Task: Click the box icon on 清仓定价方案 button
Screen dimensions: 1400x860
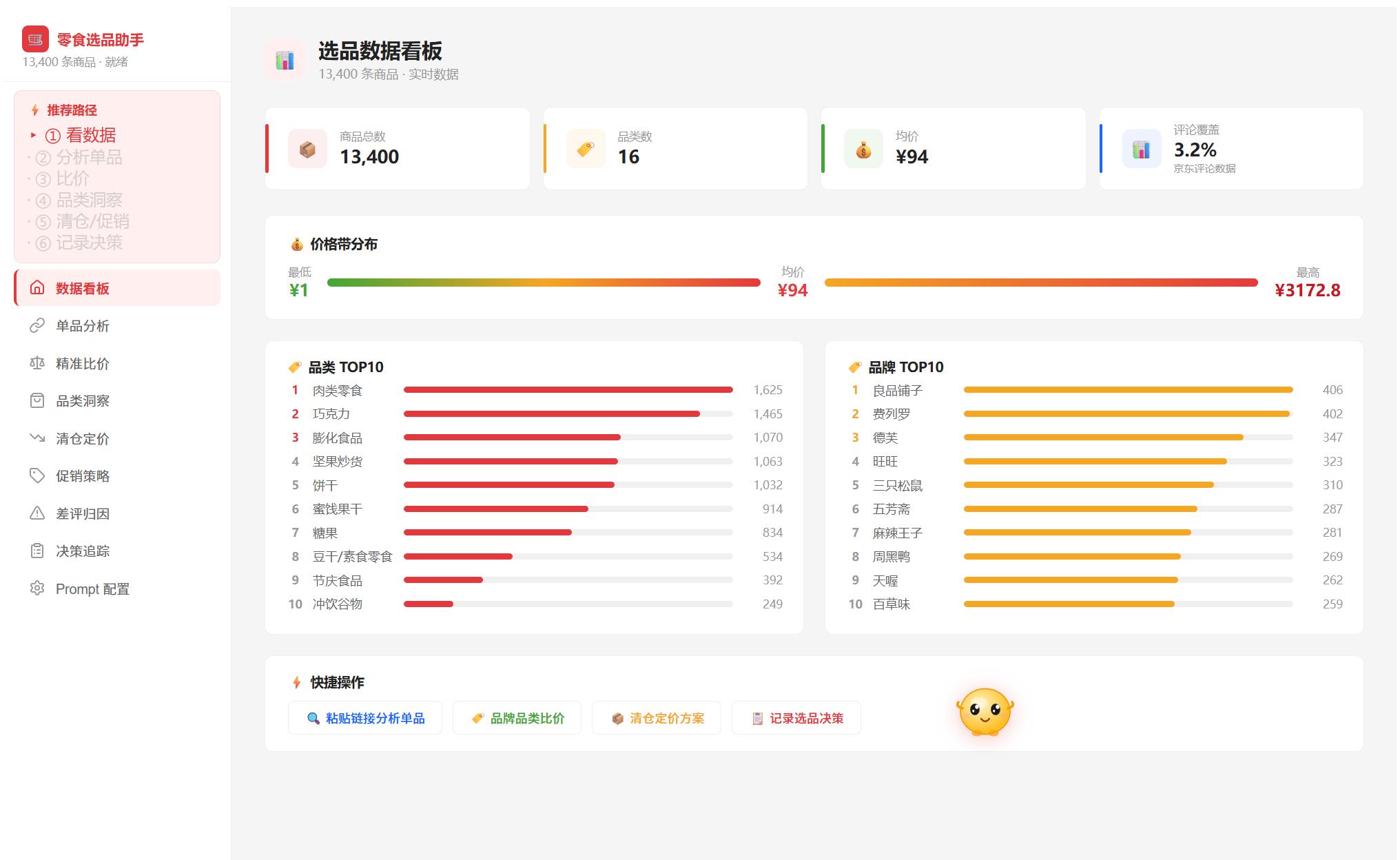Action: [x=618, y=719]
